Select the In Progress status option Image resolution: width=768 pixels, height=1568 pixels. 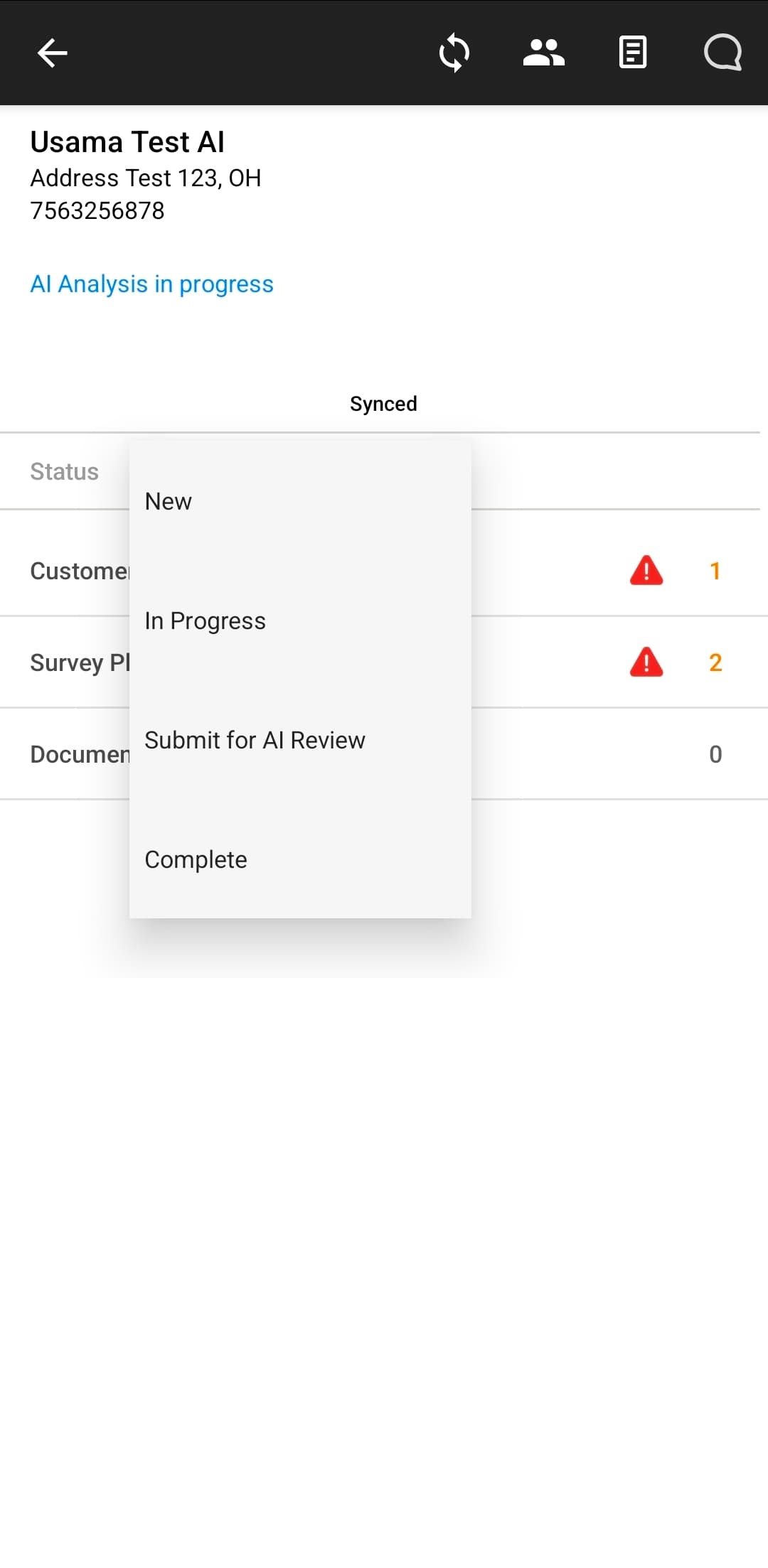click(x=300, y=621)
